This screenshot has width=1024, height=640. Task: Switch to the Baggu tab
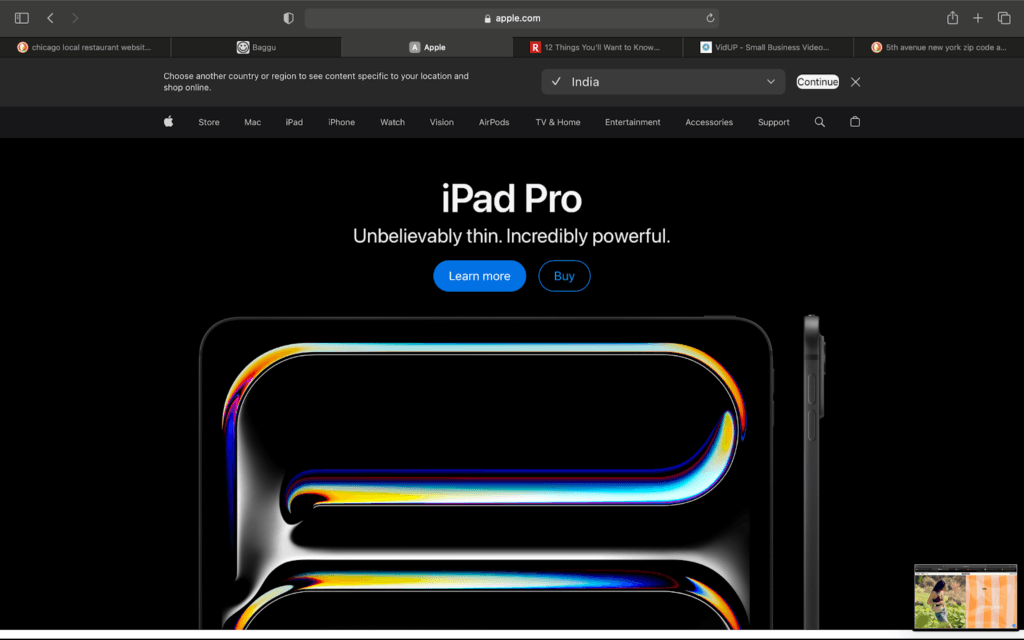[x=256, y=47]
